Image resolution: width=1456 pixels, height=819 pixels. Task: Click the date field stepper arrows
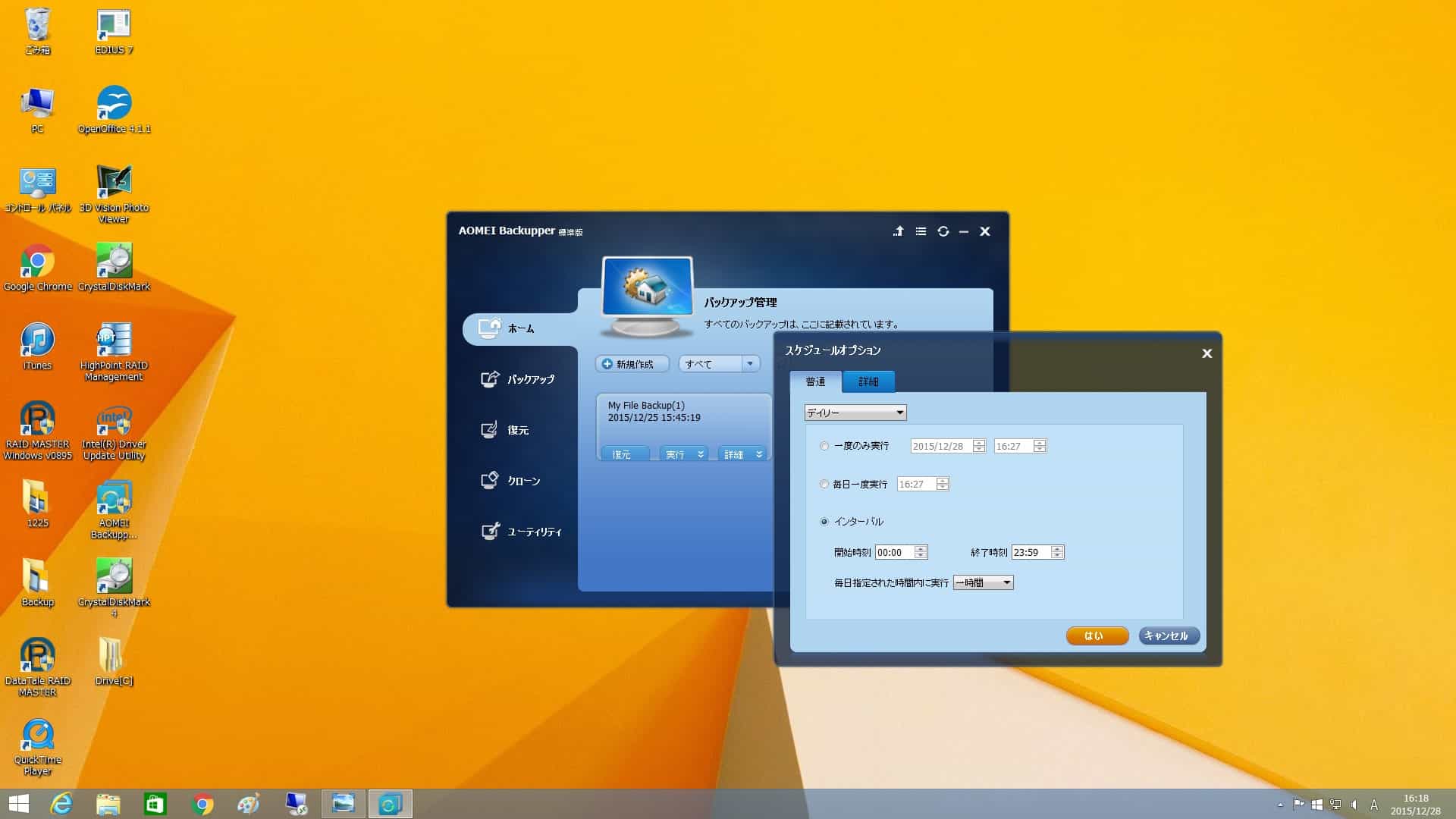point(979,446)
